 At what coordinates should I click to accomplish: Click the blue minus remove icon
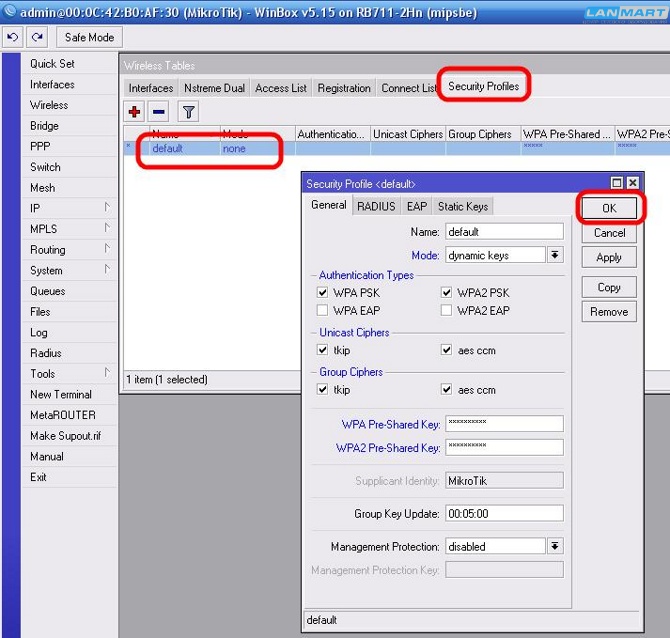pyautogui.click(x=159, y=112)
